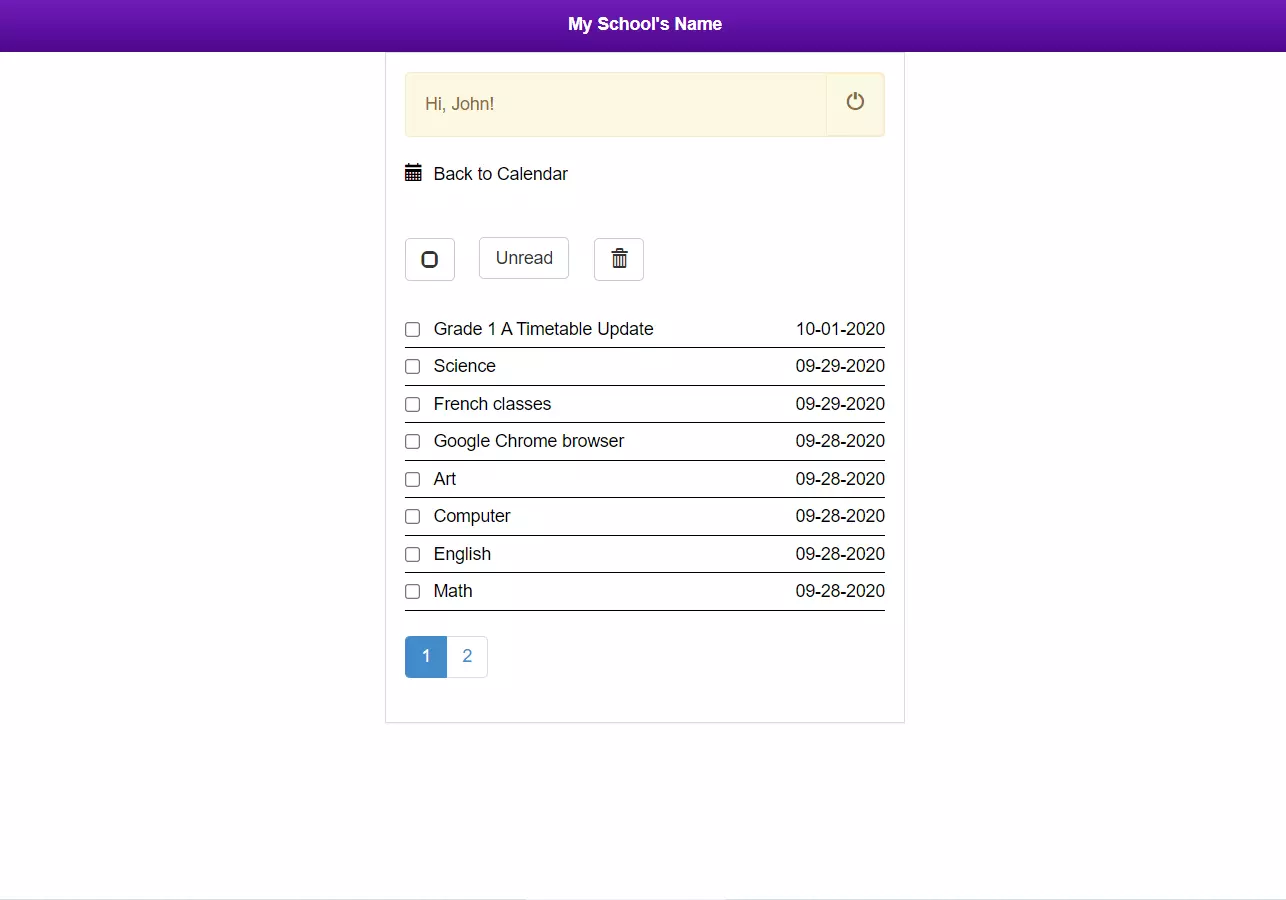Click the select-all square icon button
1286x900 pixels.
(x=430, y=259)
